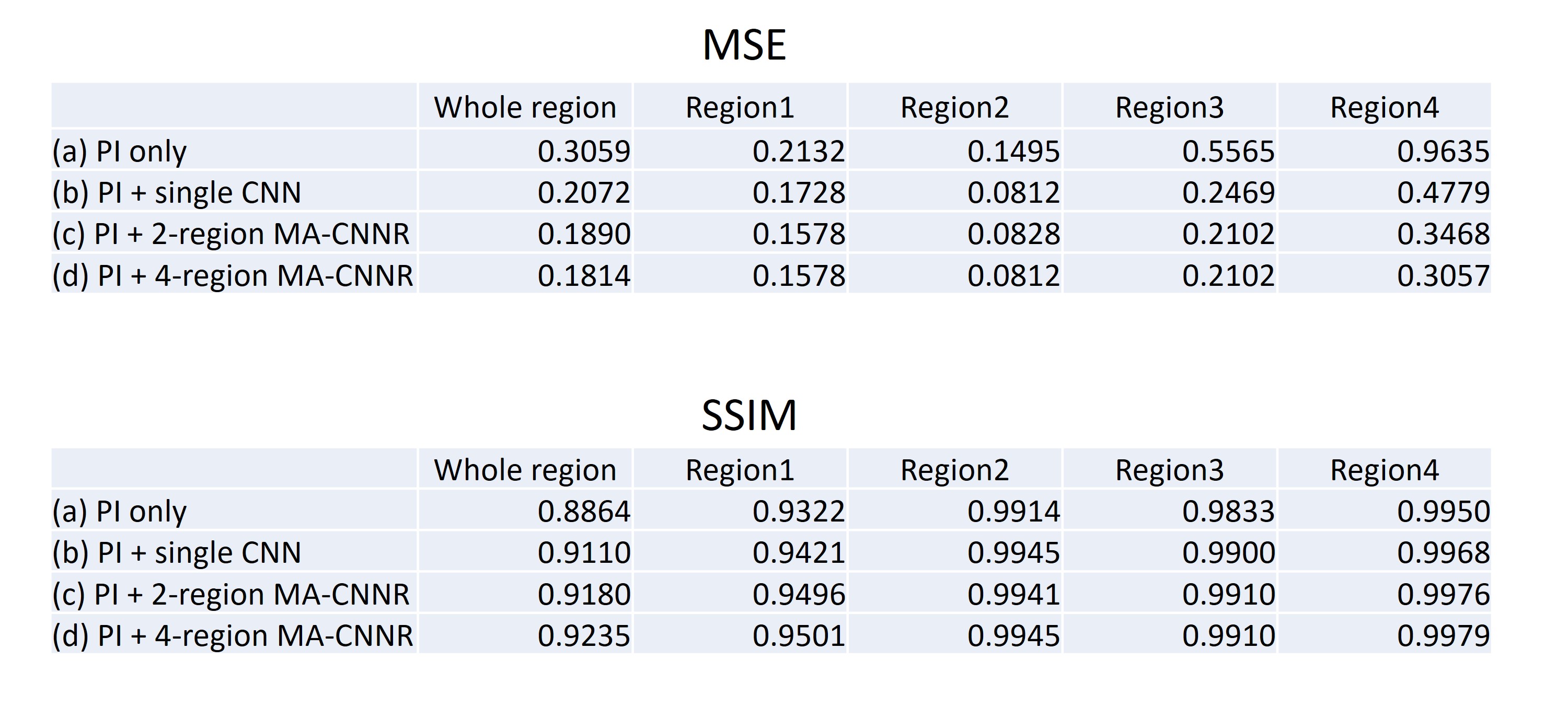Select "(b) PI + single CNN" label in SSIM table
The image size is (1568, 718).
coord(177,553)
